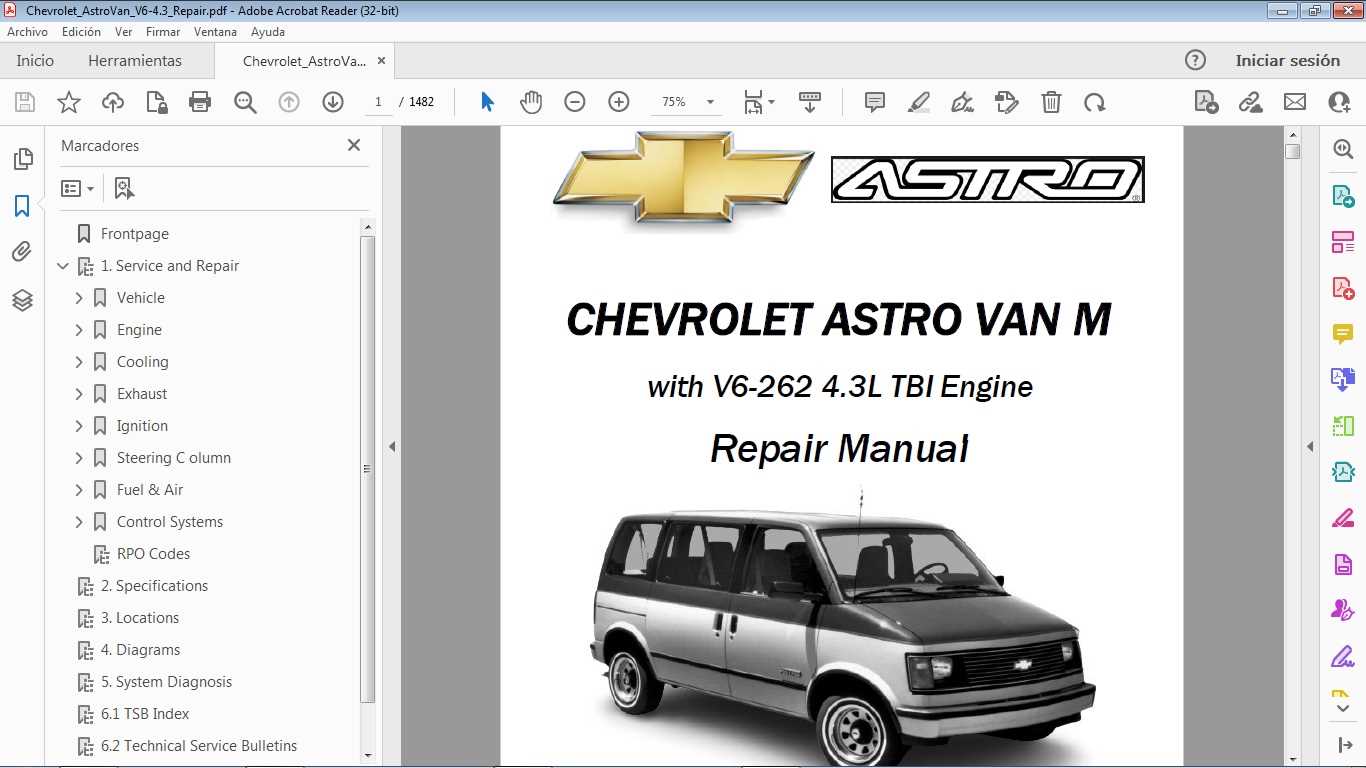
Task: Collapse the left navigation pane arrow
Action: [x=392, y=447]
